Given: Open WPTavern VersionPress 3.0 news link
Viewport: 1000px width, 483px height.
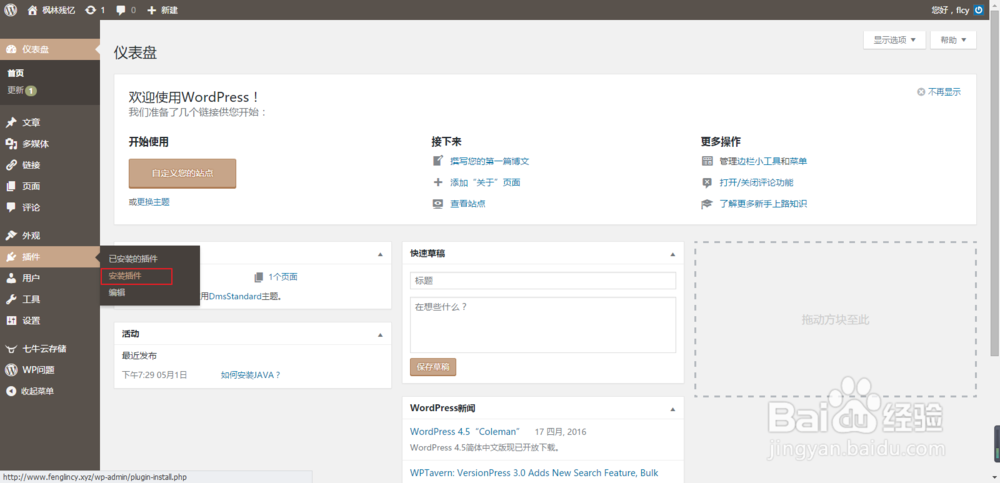Looking at the screenshot, I should coord(534,473).
